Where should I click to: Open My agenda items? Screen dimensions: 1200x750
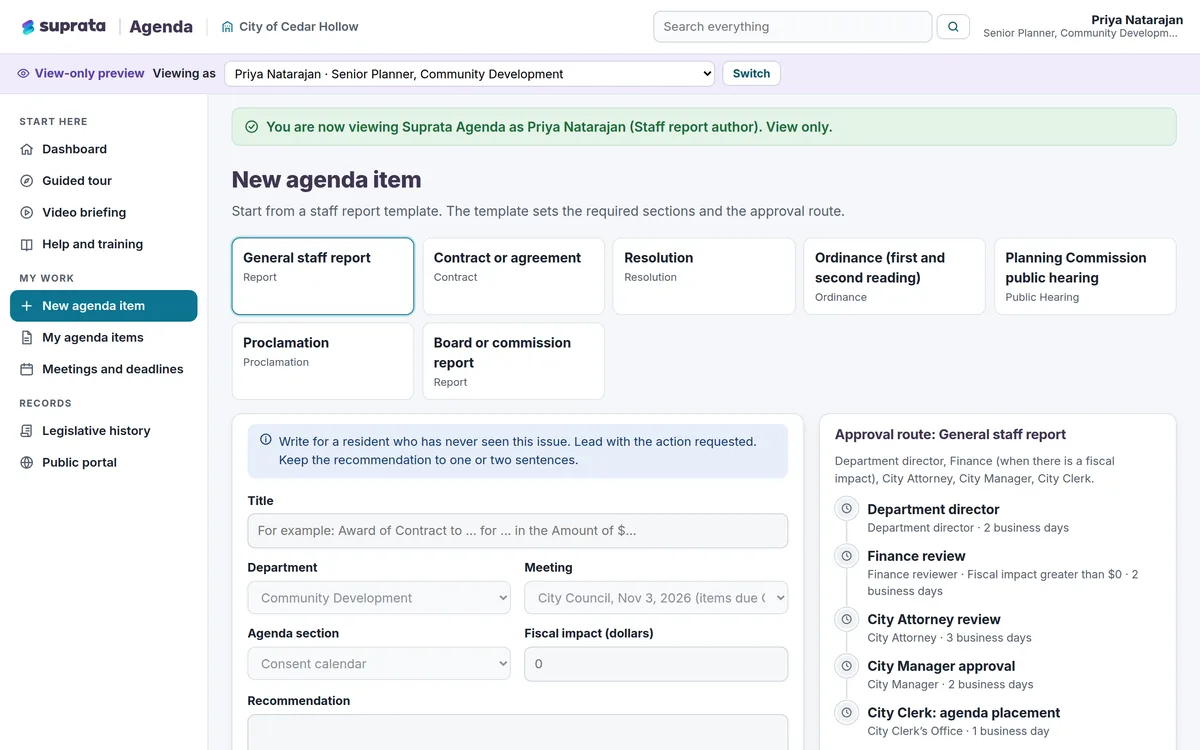pos(104,338)
